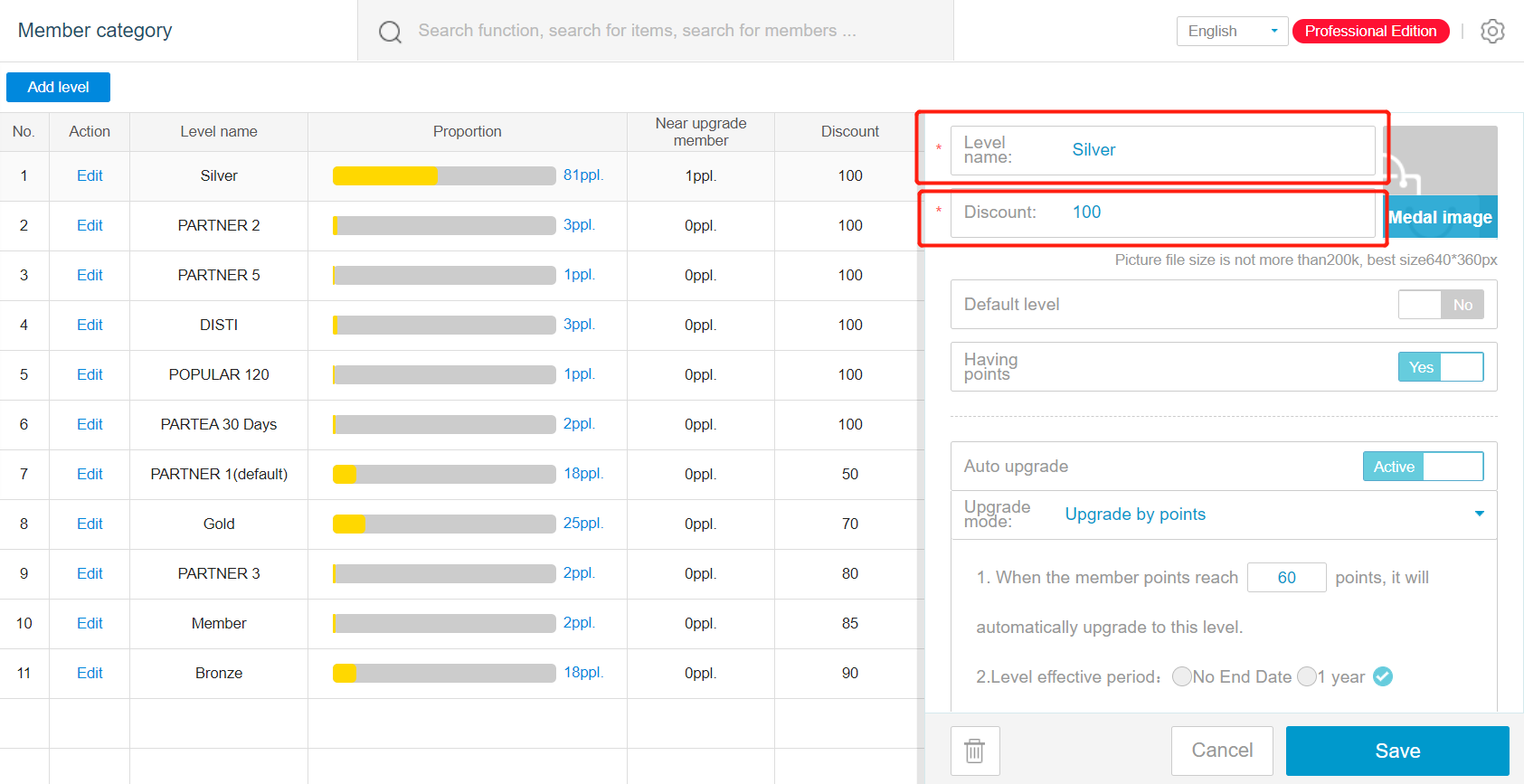Edit the PARTNER 2 level
Viewport: 1524px width, 784px height.
pyautogui.click(x=90, y=225)
